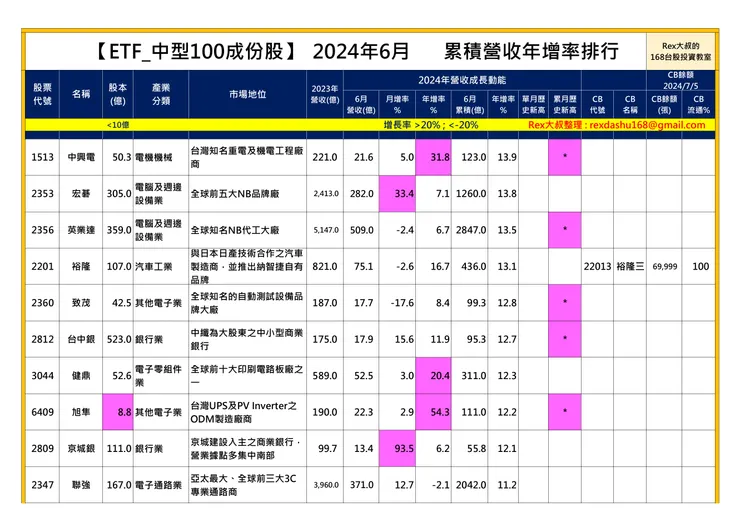
Task: Select the stock name 京城銀
Action: [x=81, y=448]
